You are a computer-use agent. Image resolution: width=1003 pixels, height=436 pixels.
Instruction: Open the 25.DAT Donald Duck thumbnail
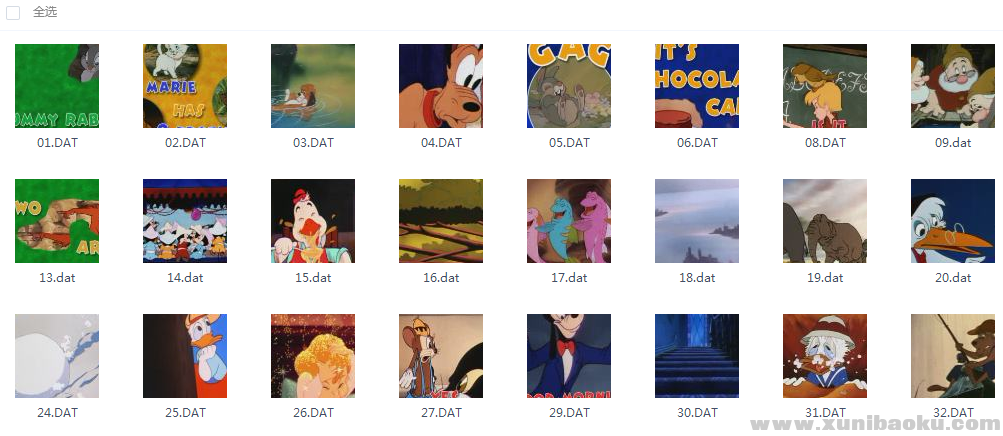pyautogui.click(x=185, y=355)
